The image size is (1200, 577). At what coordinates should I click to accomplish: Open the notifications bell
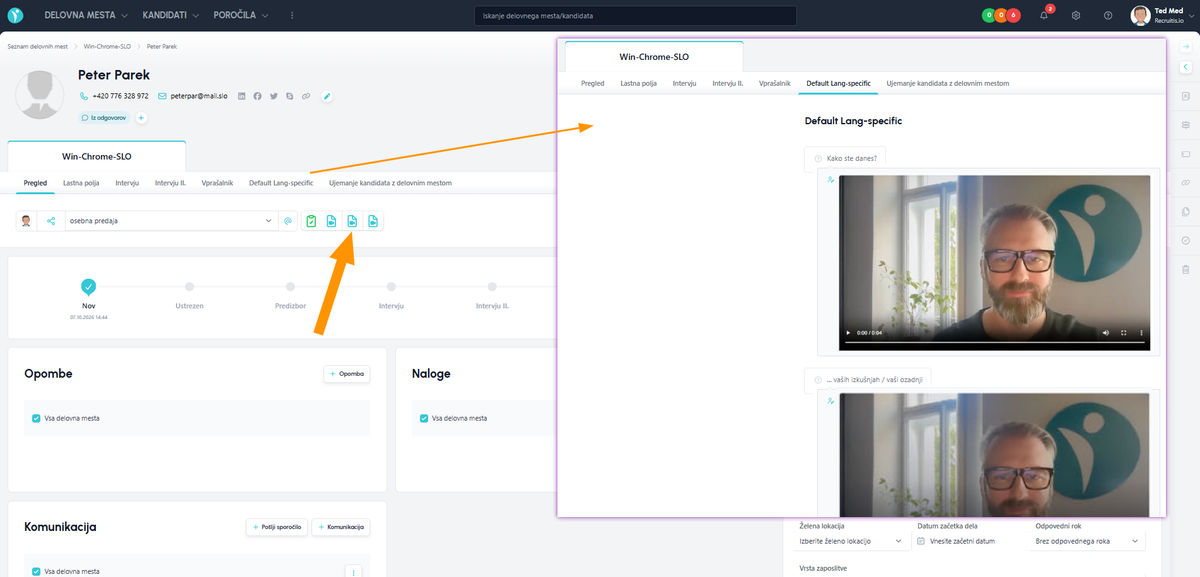1044,16
